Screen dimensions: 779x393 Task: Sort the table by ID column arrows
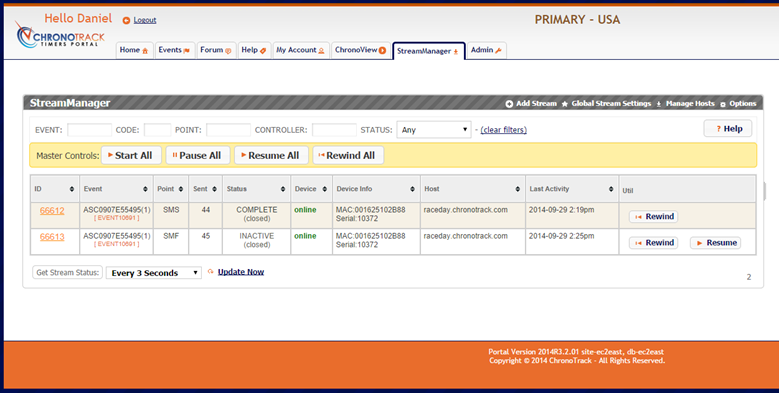[72, 189]
